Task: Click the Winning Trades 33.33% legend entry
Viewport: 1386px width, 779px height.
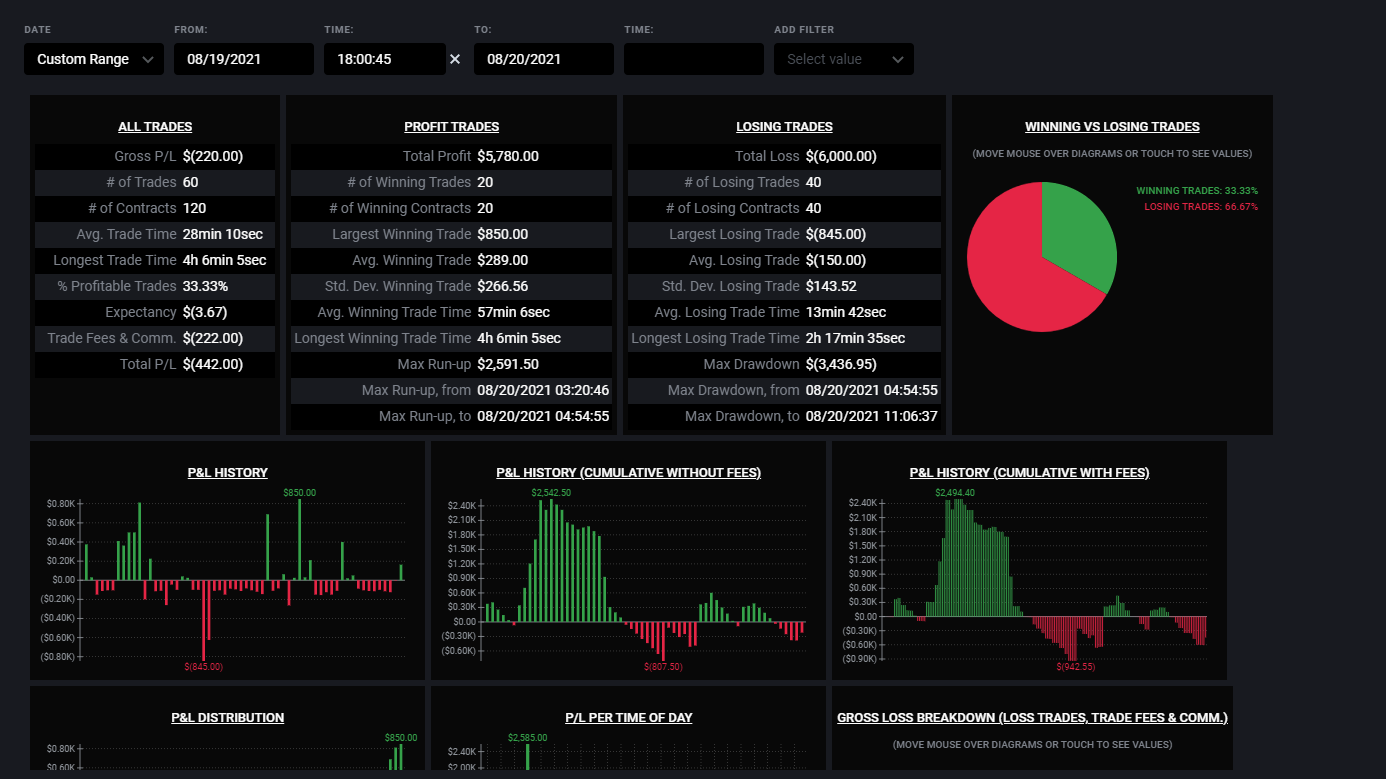Action: [1197, 190]
